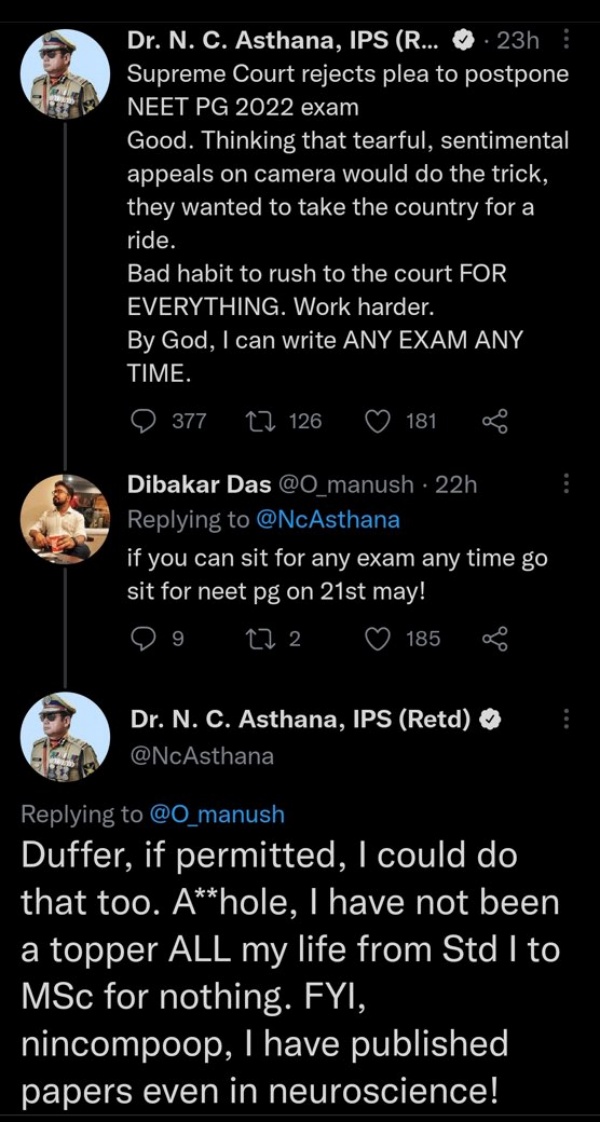600x1122 pixels.
Task: Click the @NcAsthana handle under bottom name
Action: point(201,756)
